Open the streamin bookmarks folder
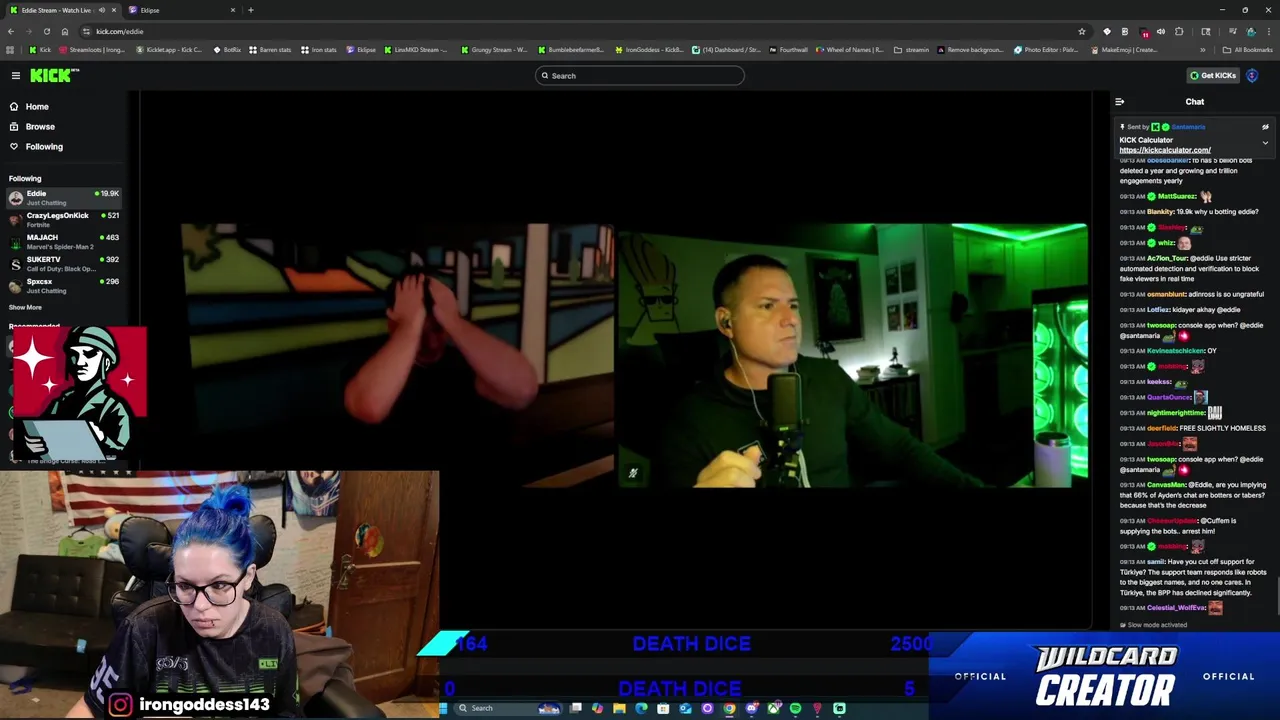This screenshot has height=720, width=1280. 912,50
